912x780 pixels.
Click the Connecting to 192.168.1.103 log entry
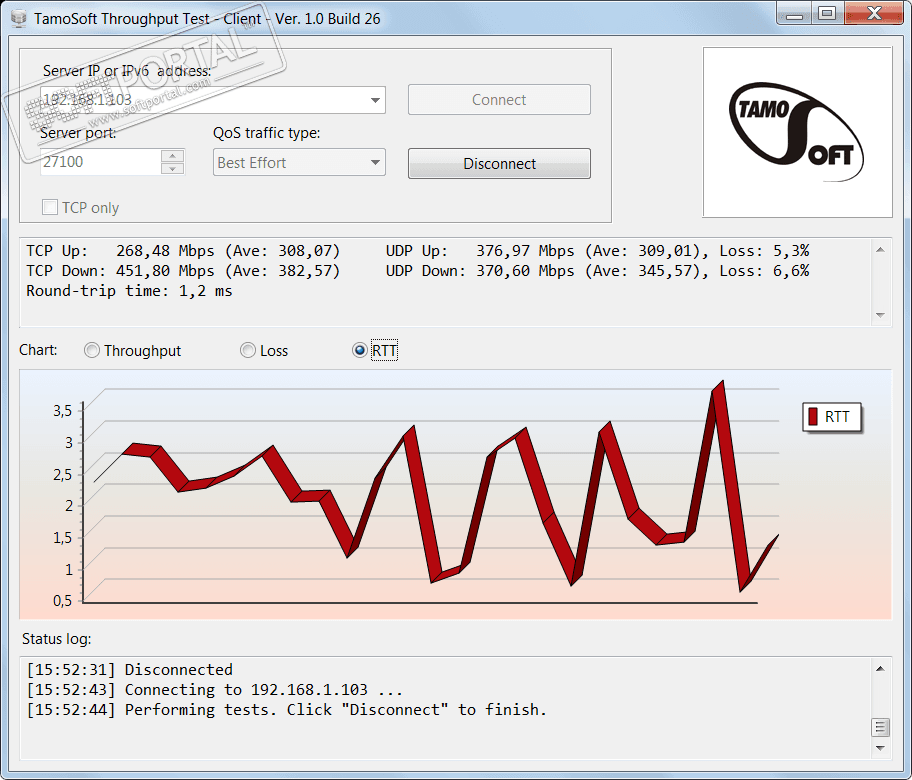(215, 690)
